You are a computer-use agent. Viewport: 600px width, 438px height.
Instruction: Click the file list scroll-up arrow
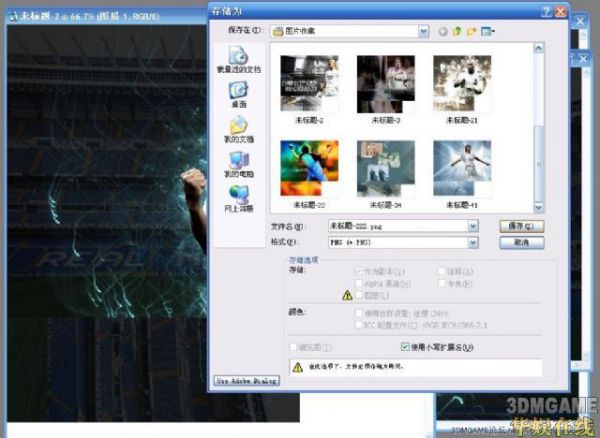[538, 48]
